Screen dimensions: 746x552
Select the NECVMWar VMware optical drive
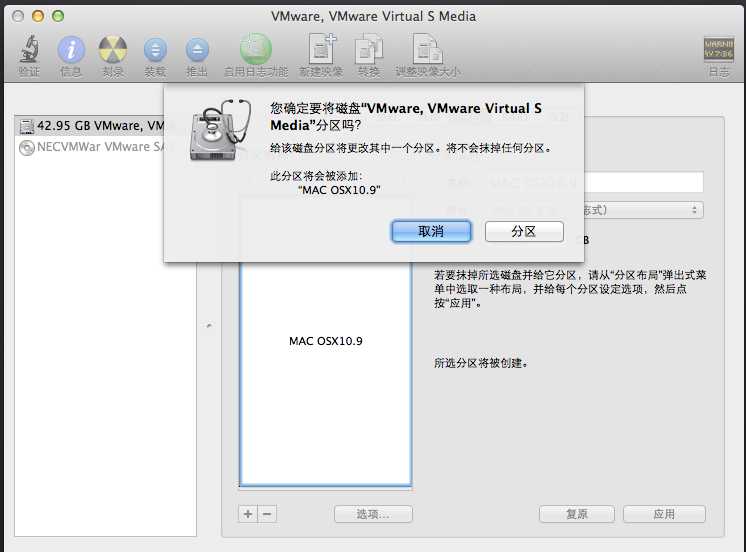coord(91,147)
